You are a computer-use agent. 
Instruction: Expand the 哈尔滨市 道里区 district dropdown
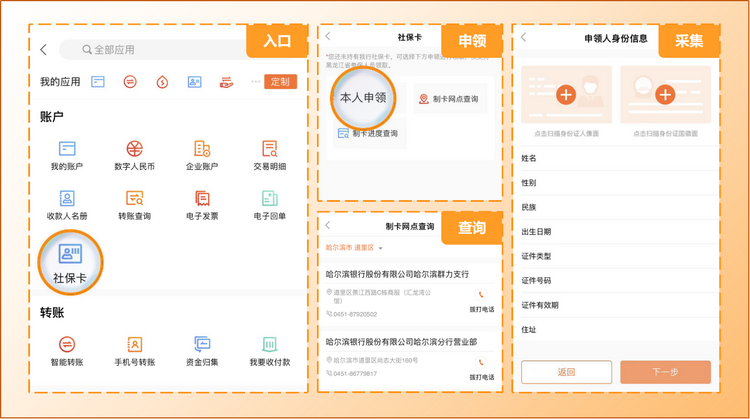click(354, 247)
